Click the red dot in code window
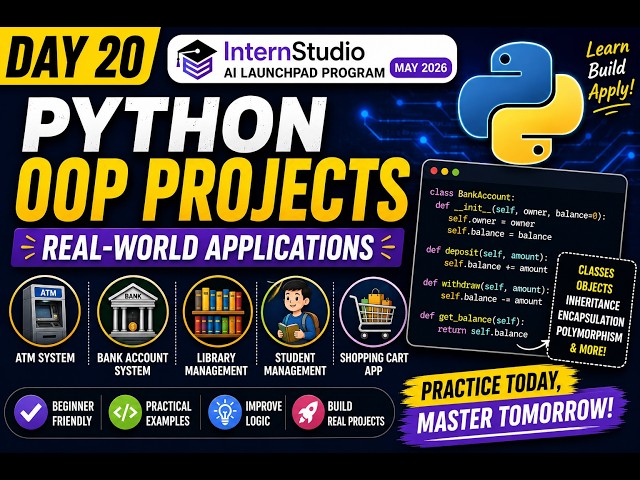Viewport: 640px width, 480px height. pos(434,171)
